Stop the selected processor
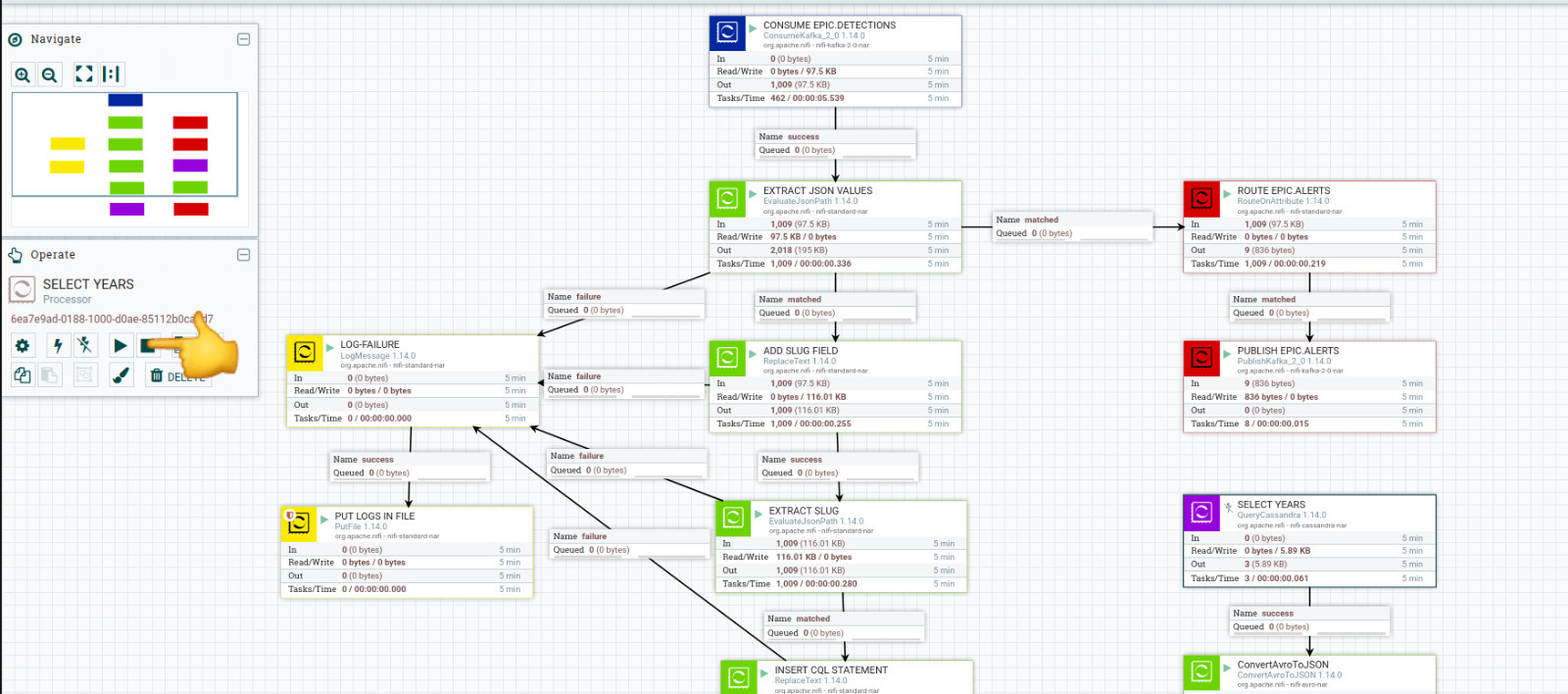Screen dimensions: 1568x694 click(x=148, y=345)
